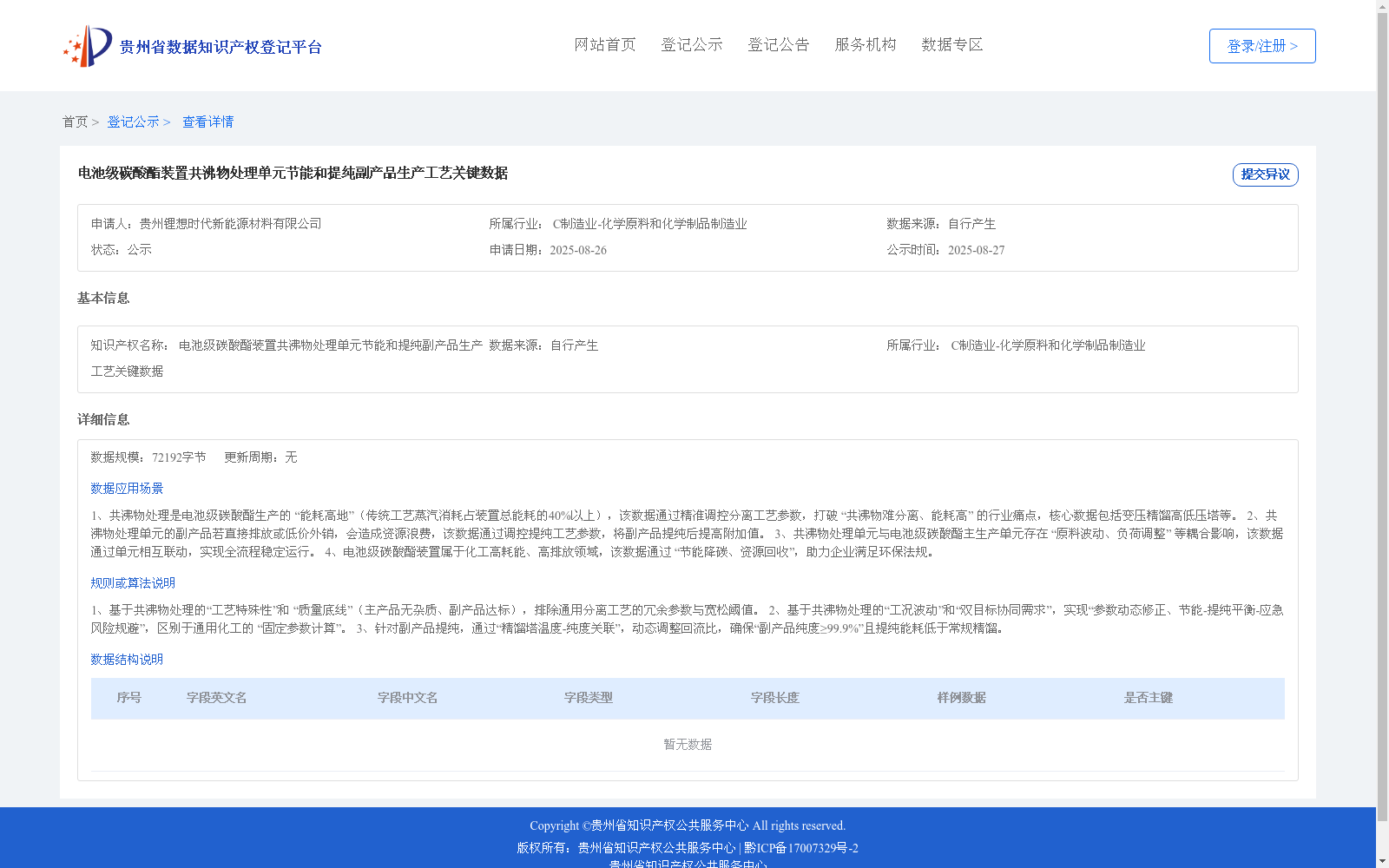Click the 申请日期 2025-08-26 value
1389x868 pixels.
click(x=578, y=250)
